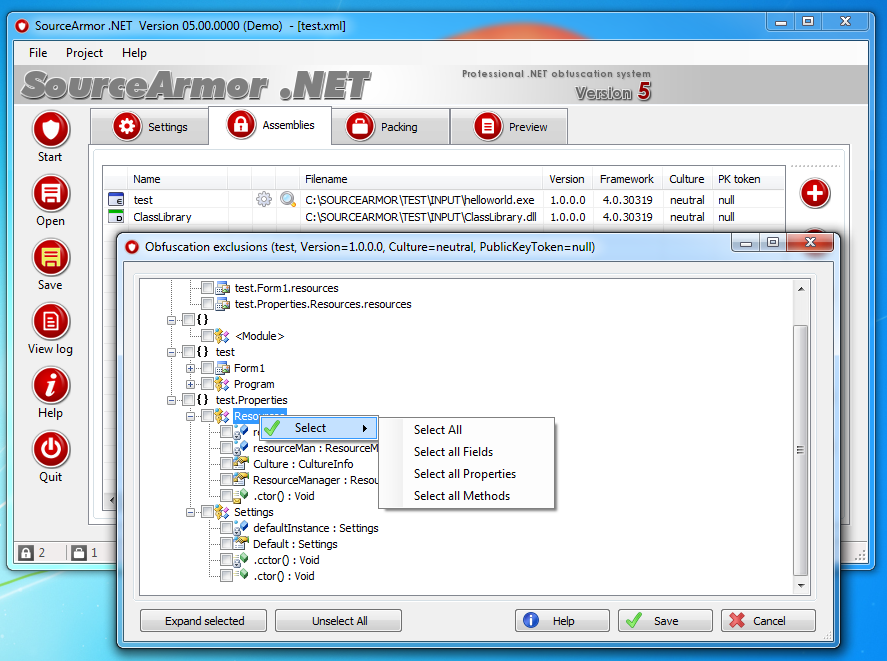Click the SourceArmor app title bar icon
Viewport: 887px width, 661px height.
(x=22, y=25)
